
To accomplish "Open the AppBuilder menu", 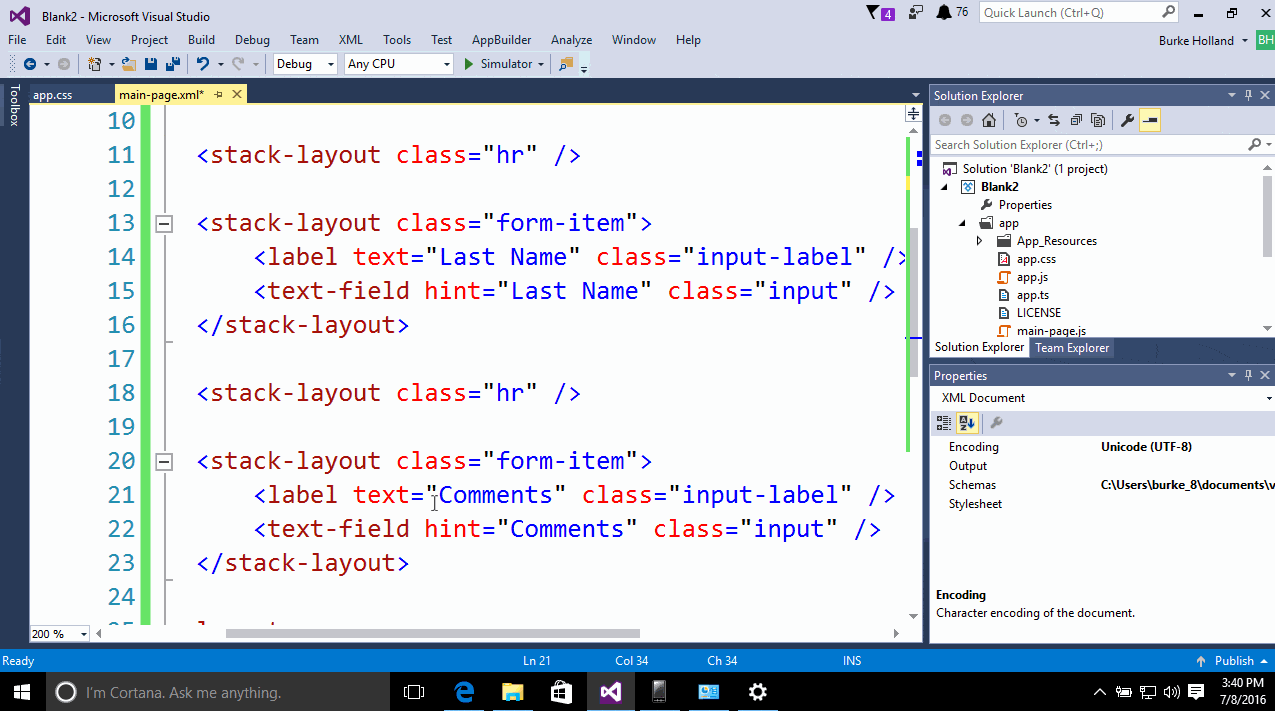I will tap(501, 40).
